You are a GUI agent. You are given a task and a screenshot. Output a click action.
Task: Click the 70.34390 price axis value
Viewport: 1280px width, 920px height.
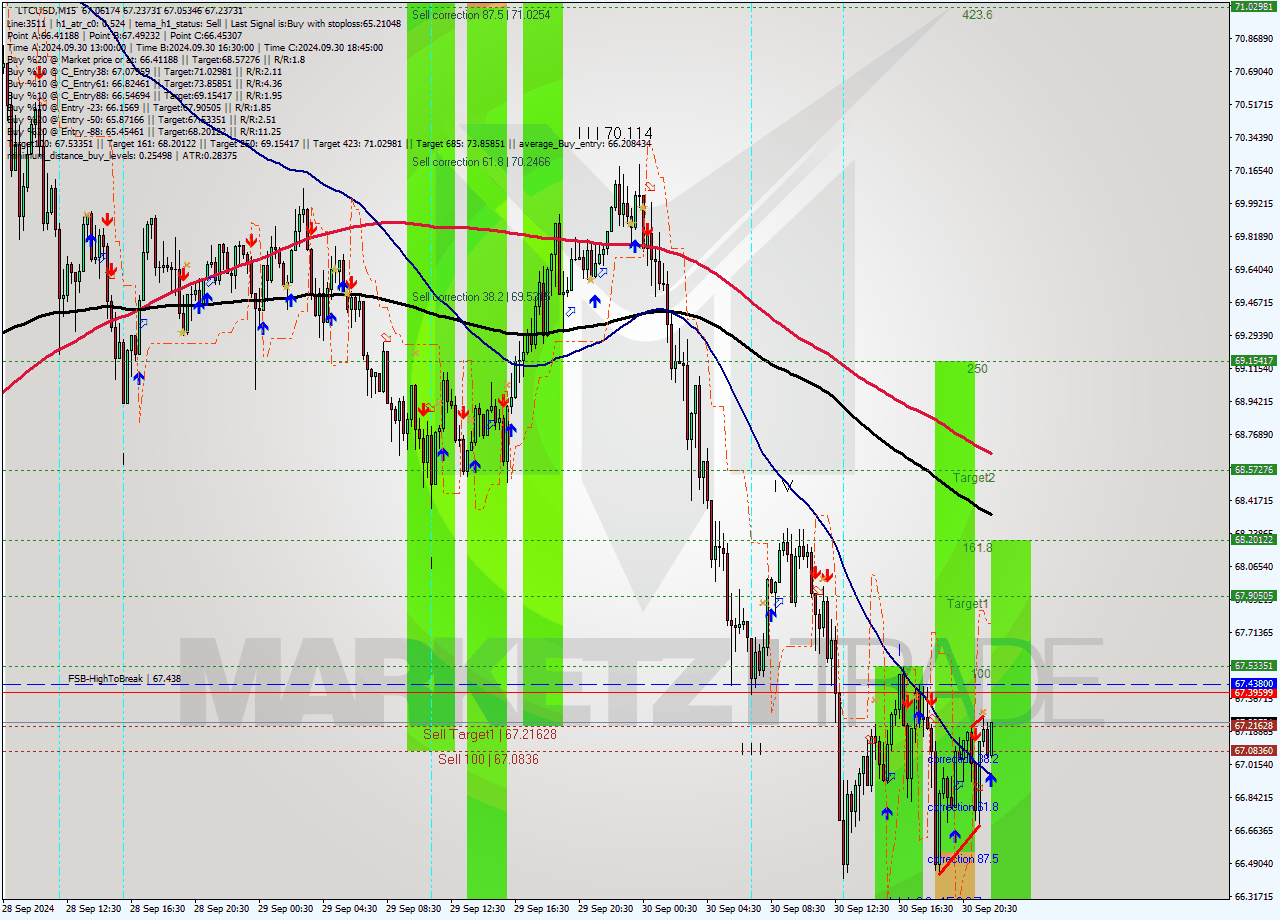(x=1253, y=137)
